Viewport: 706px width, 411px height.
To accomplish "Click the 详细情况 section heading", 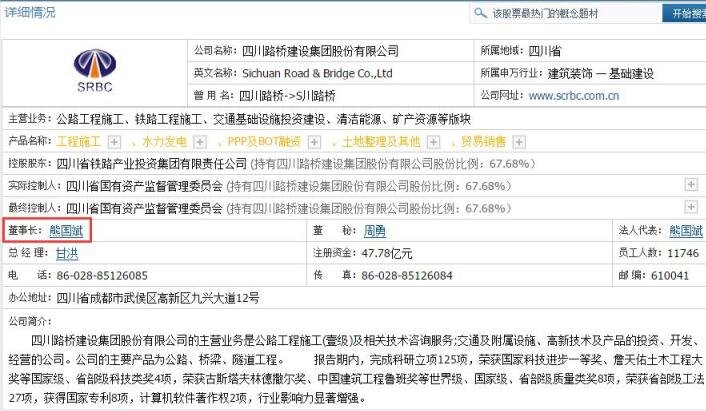I will tap(30, 12).
